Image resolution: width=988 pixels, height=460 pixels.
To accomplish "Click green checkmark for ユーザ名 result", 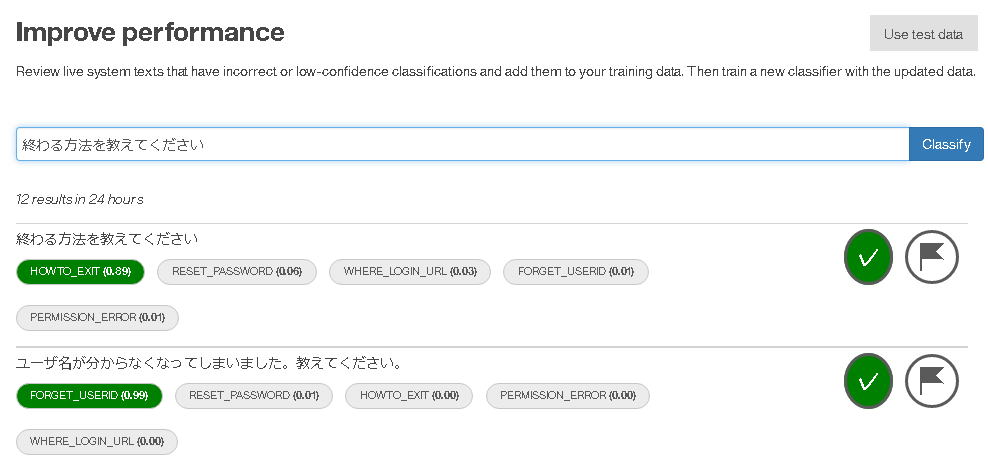I will point(868,381).
